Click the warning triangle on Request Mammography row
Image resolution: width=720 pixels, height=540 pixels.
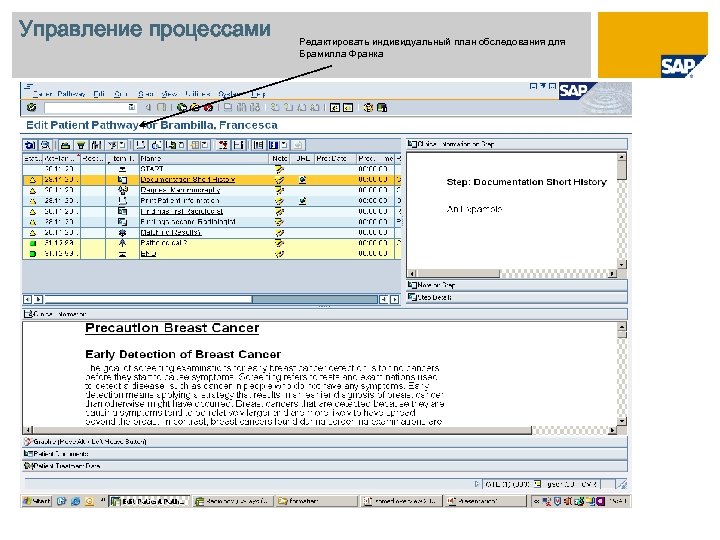pyautogui.click(x=33, y=191)
